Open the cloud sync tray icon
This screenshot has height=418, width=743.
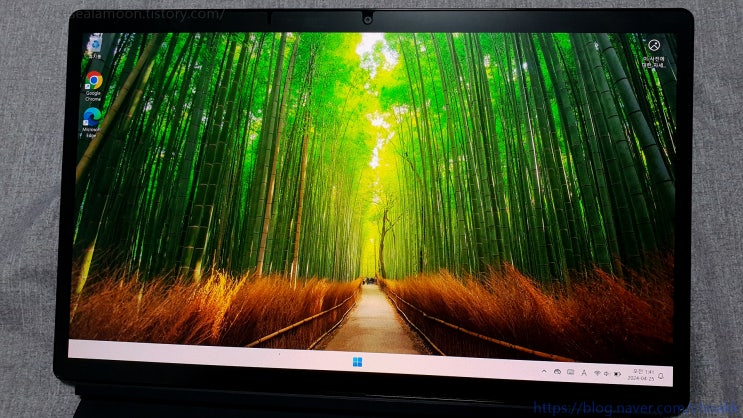[557, 373]
